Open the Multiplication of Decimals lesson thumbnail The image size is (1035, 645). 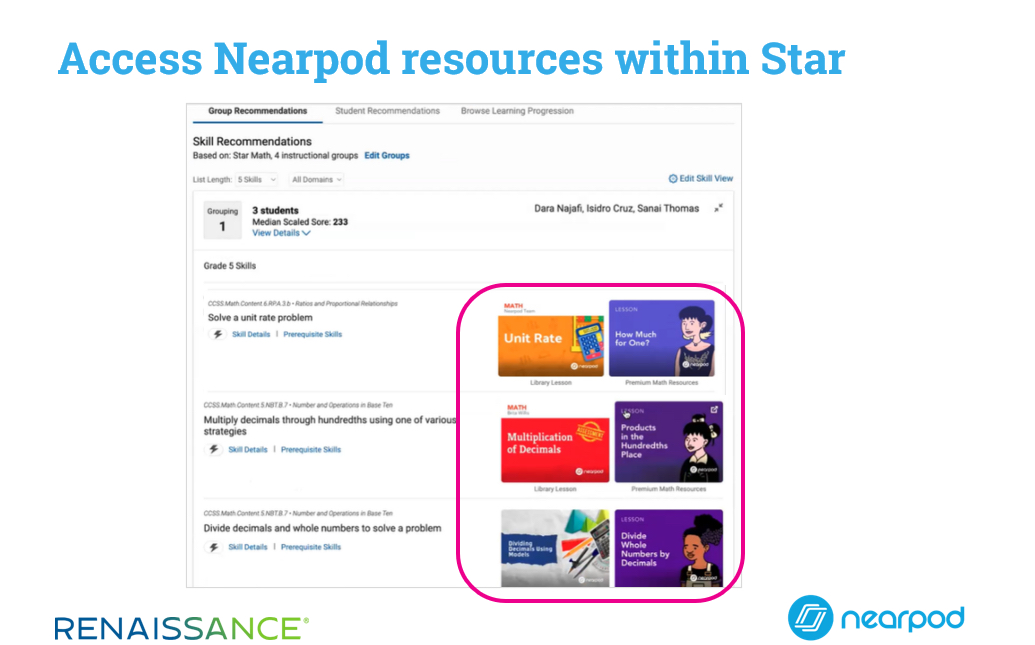(x=555, y=442)
